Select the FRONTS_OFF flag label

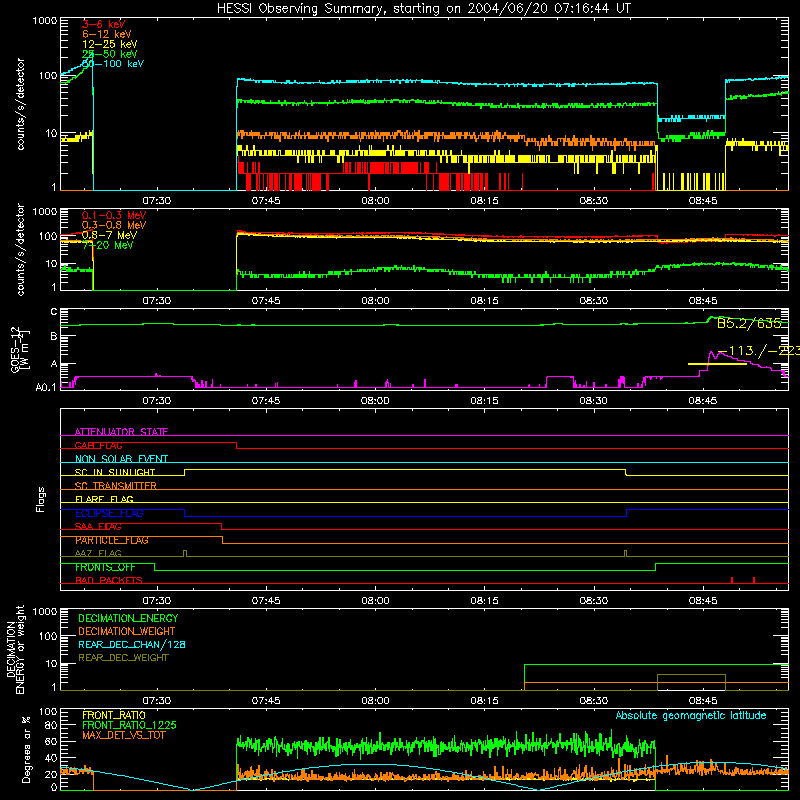click(x=105, y=567)
